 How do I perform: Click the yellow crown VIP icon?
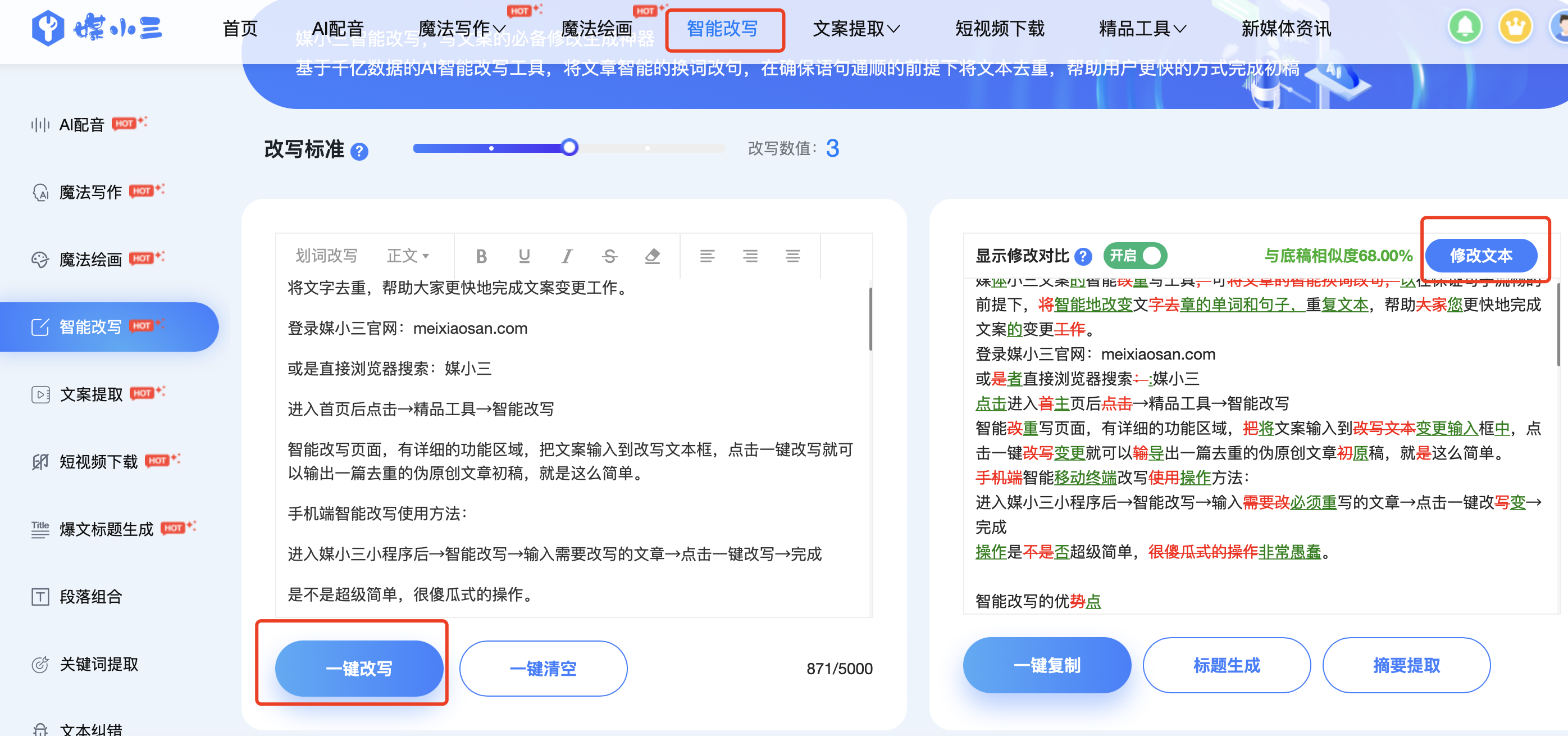click(1515, 27)
